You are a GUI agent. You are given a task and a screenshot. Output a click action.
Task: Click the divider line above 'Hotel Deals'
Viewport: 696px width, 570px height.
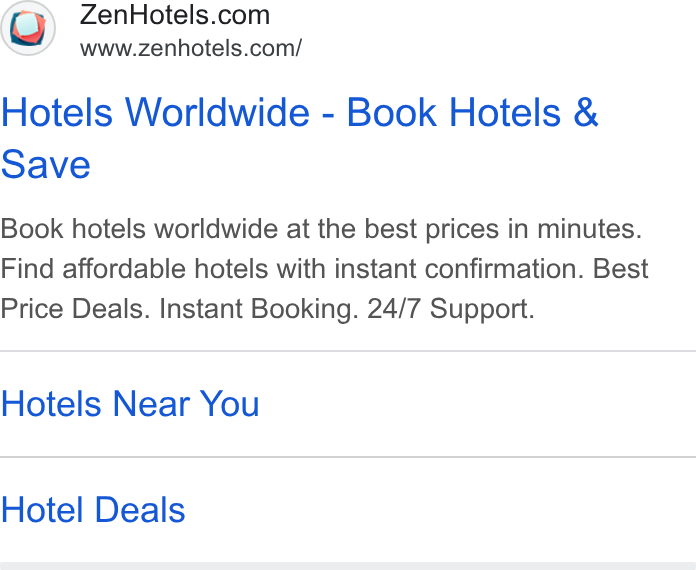(x=348, y=456)
